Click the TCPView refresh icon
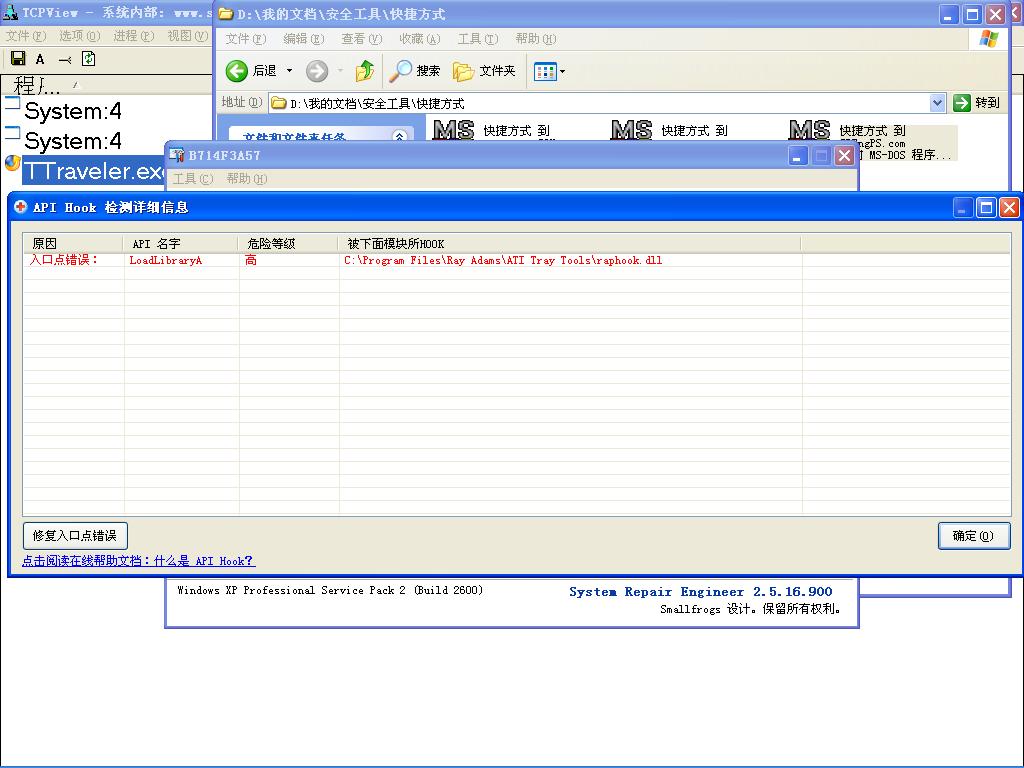The height and width of the screenshot is (768, 1024). point(88,59)
